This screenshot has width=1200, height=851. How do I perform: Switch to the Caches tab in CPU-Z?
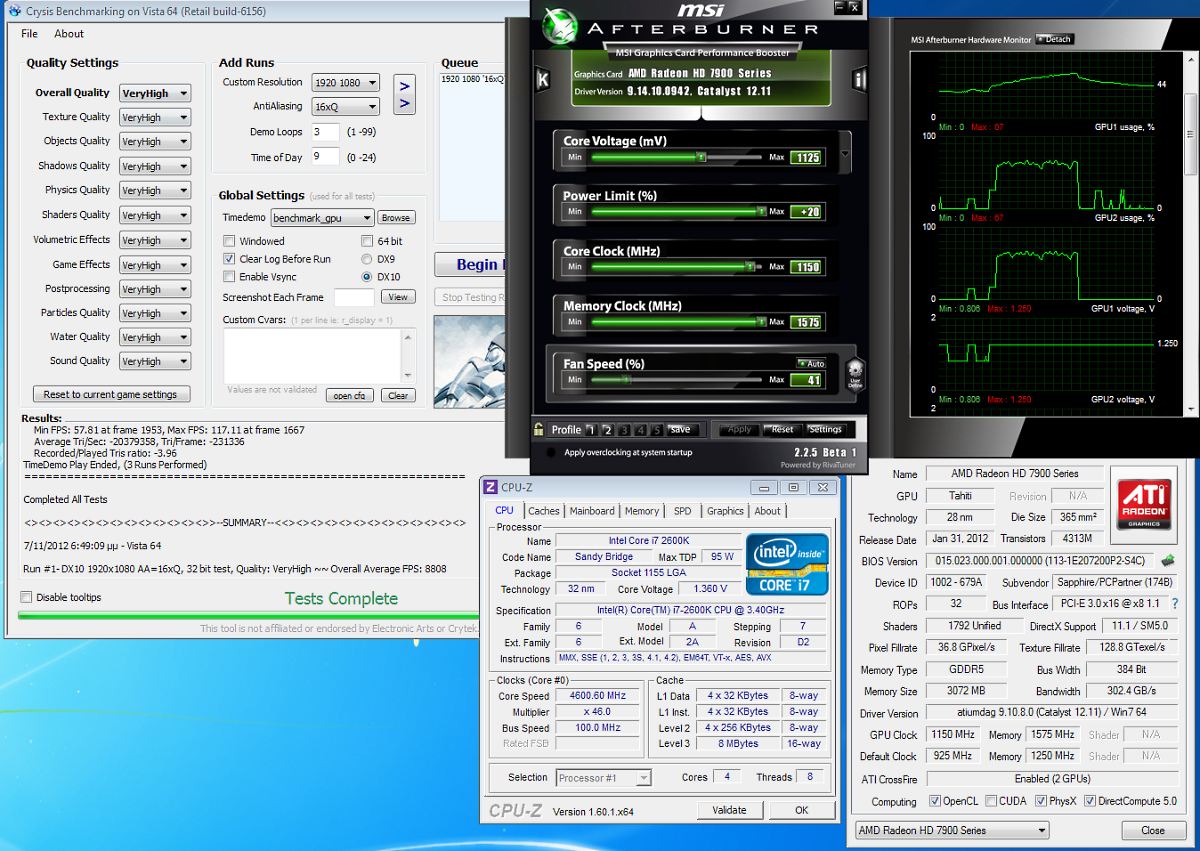click(x=544, y=511)
